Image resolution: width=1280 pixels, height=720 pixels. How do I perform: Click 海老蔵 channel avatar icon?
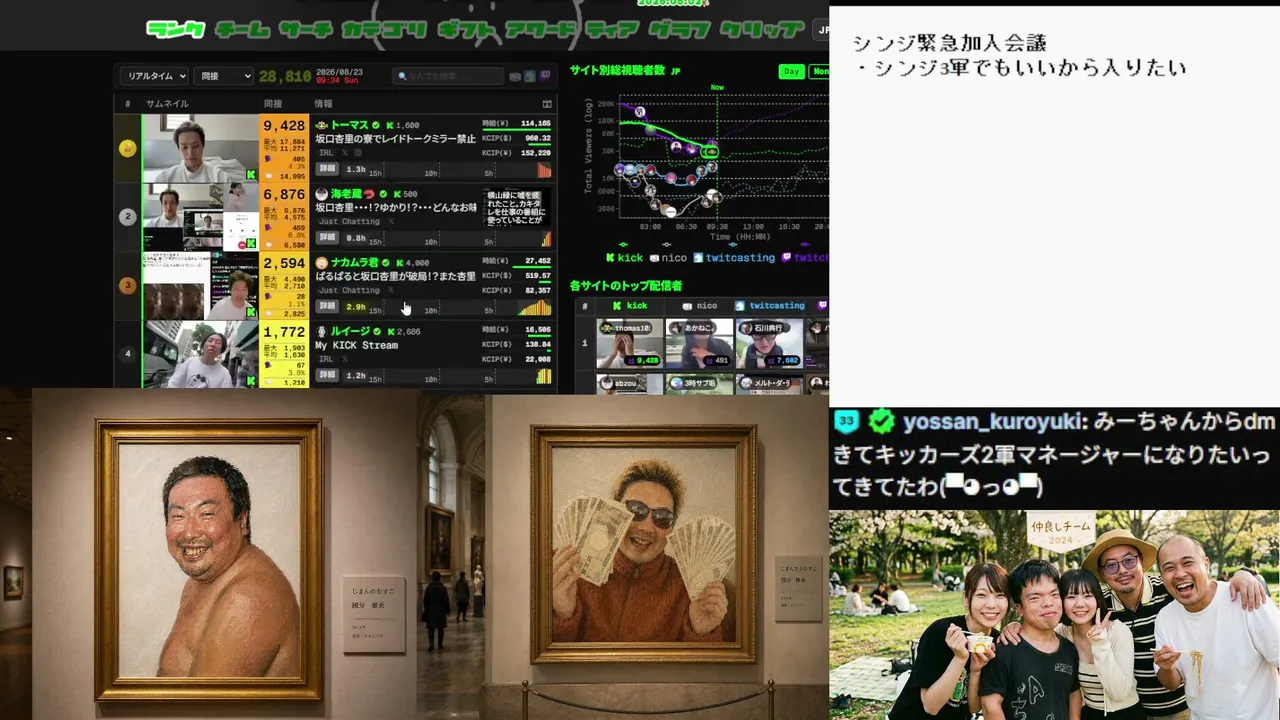coord(322,194)
